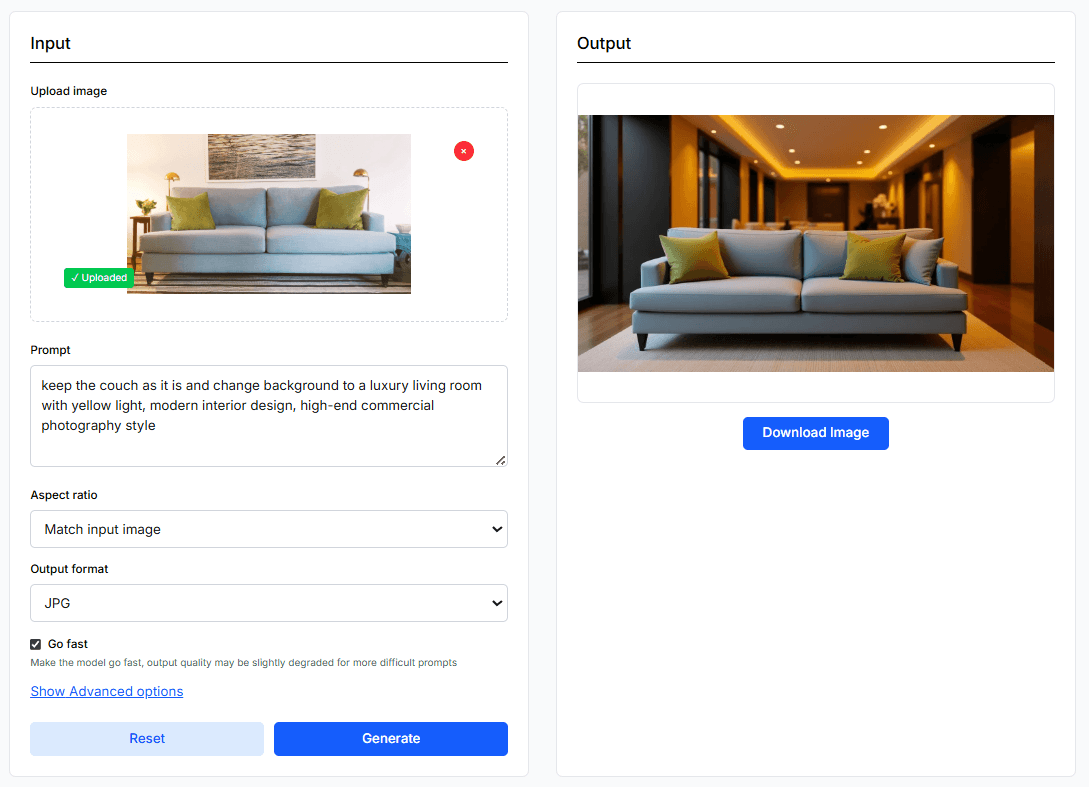
Task: Click the Input section heading
Action: point(51,43)
